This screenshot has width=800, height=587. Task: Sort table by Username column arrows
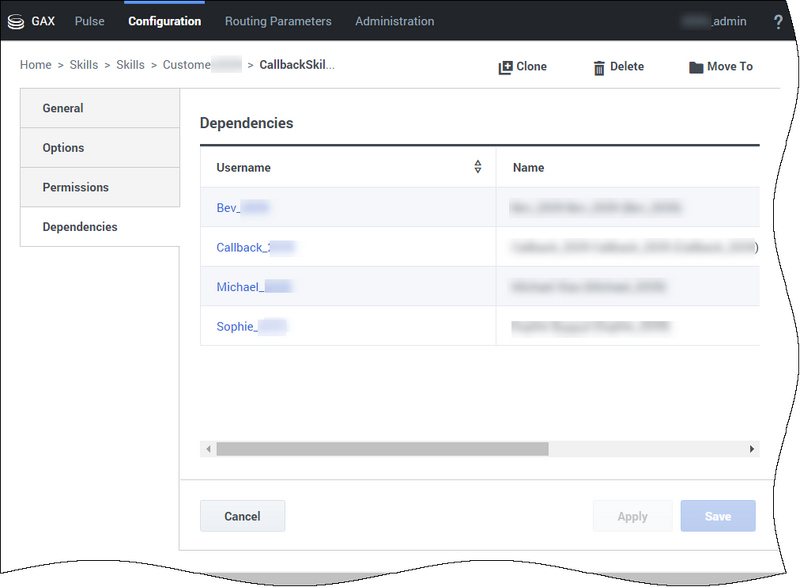(478, 168)
